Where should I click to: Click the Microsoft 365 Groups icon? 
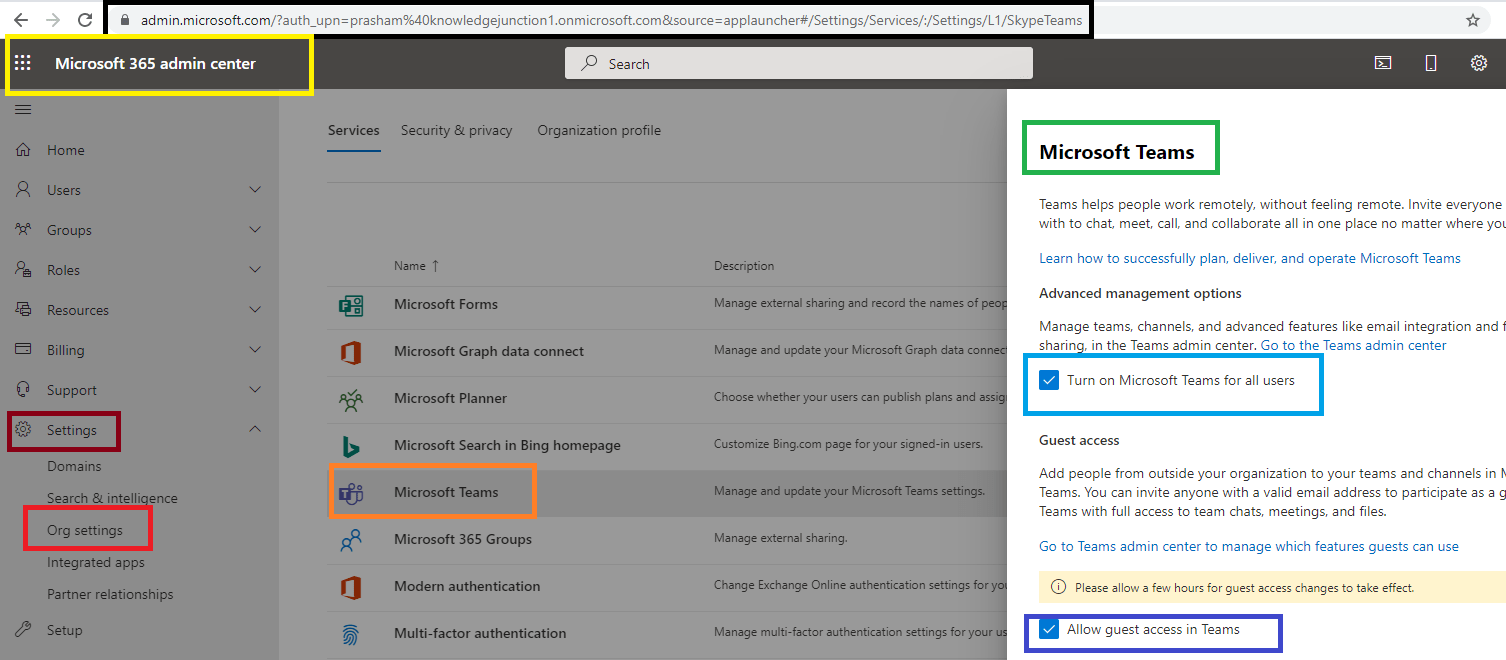click(x=351, y=540)
